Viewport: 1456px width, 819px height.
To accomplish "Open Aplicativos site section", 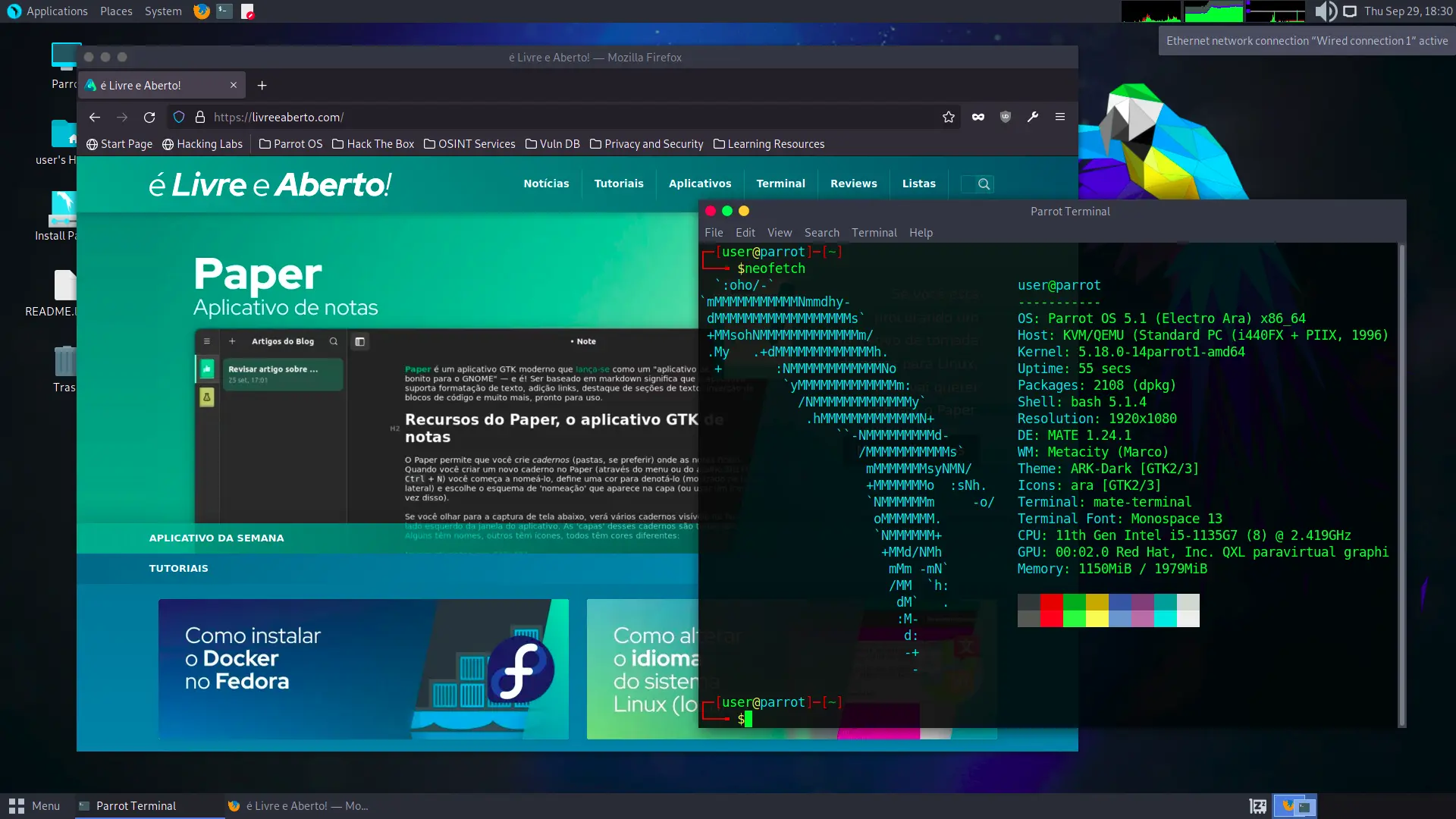I will pos(700,184).
